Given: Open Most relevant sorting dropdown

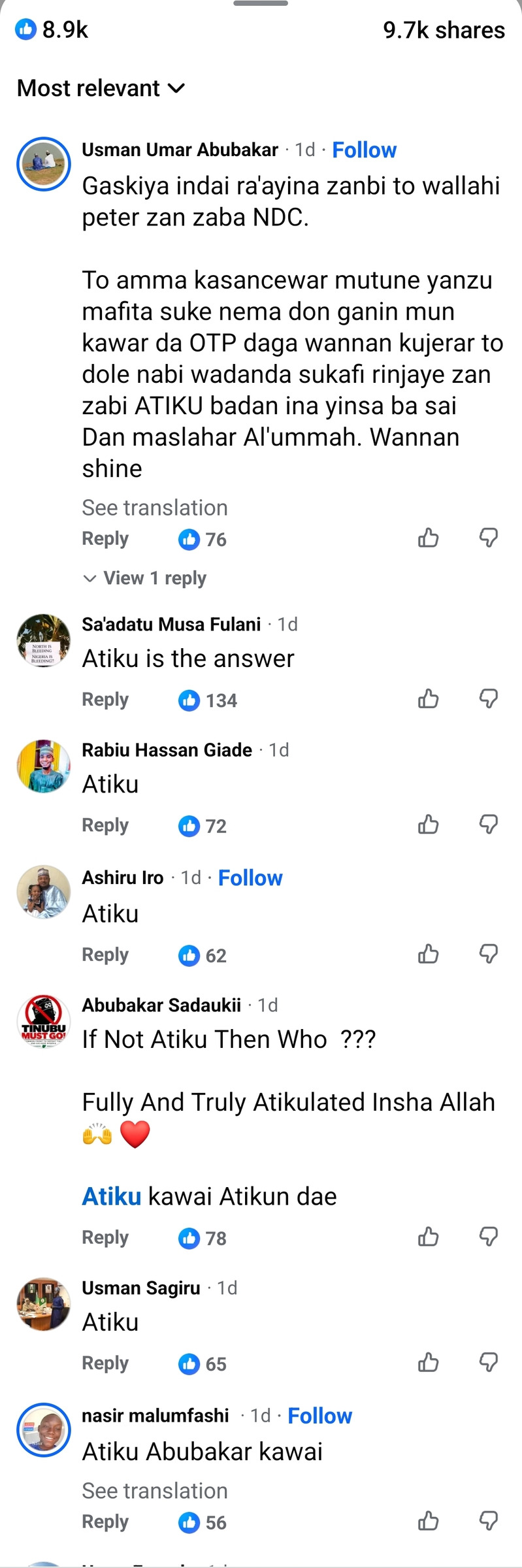Looking at the screenshot, I should pos(101,88).
